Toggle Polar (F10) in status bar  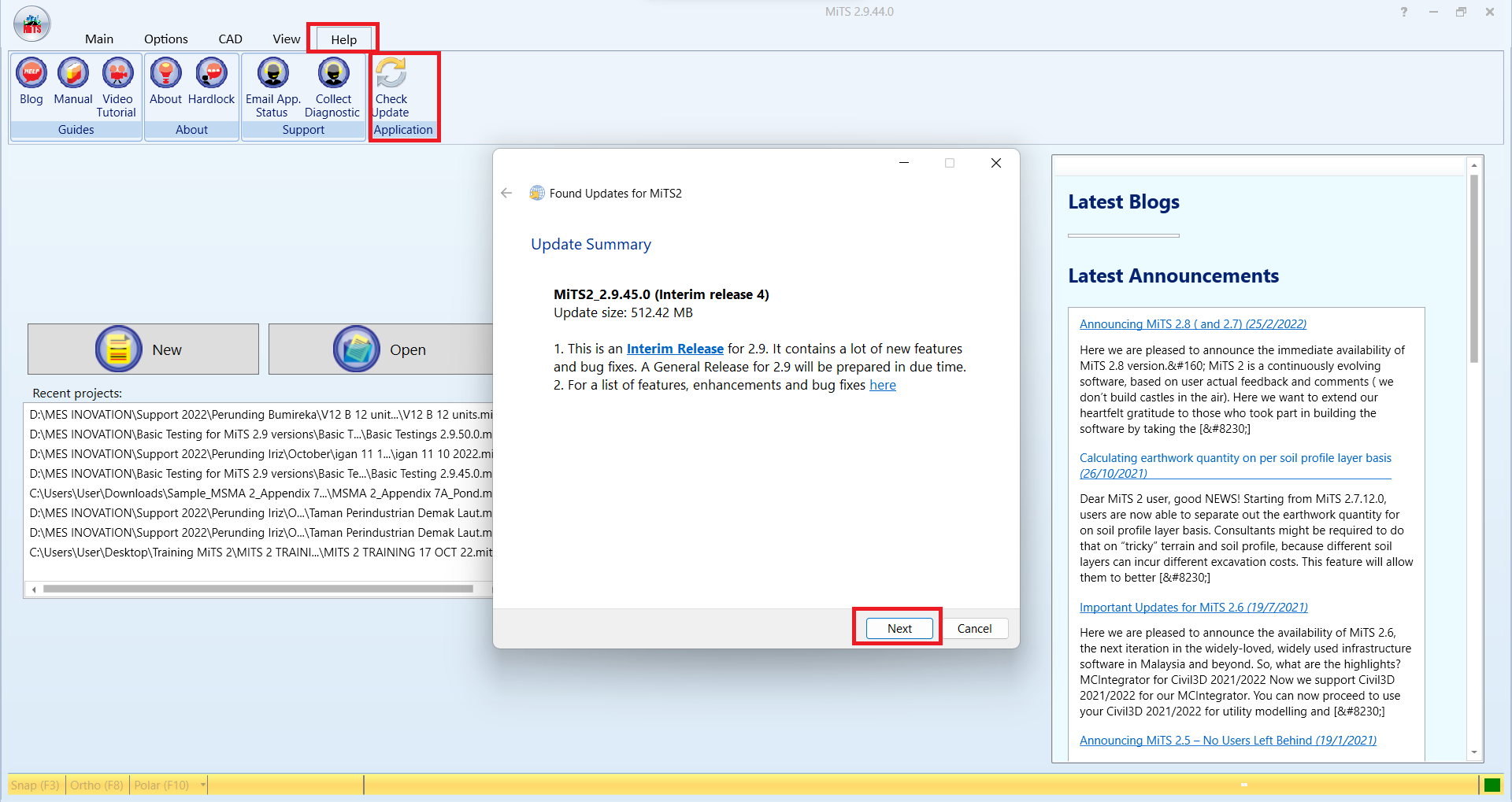pyautogui.click(x=161, y=785)
